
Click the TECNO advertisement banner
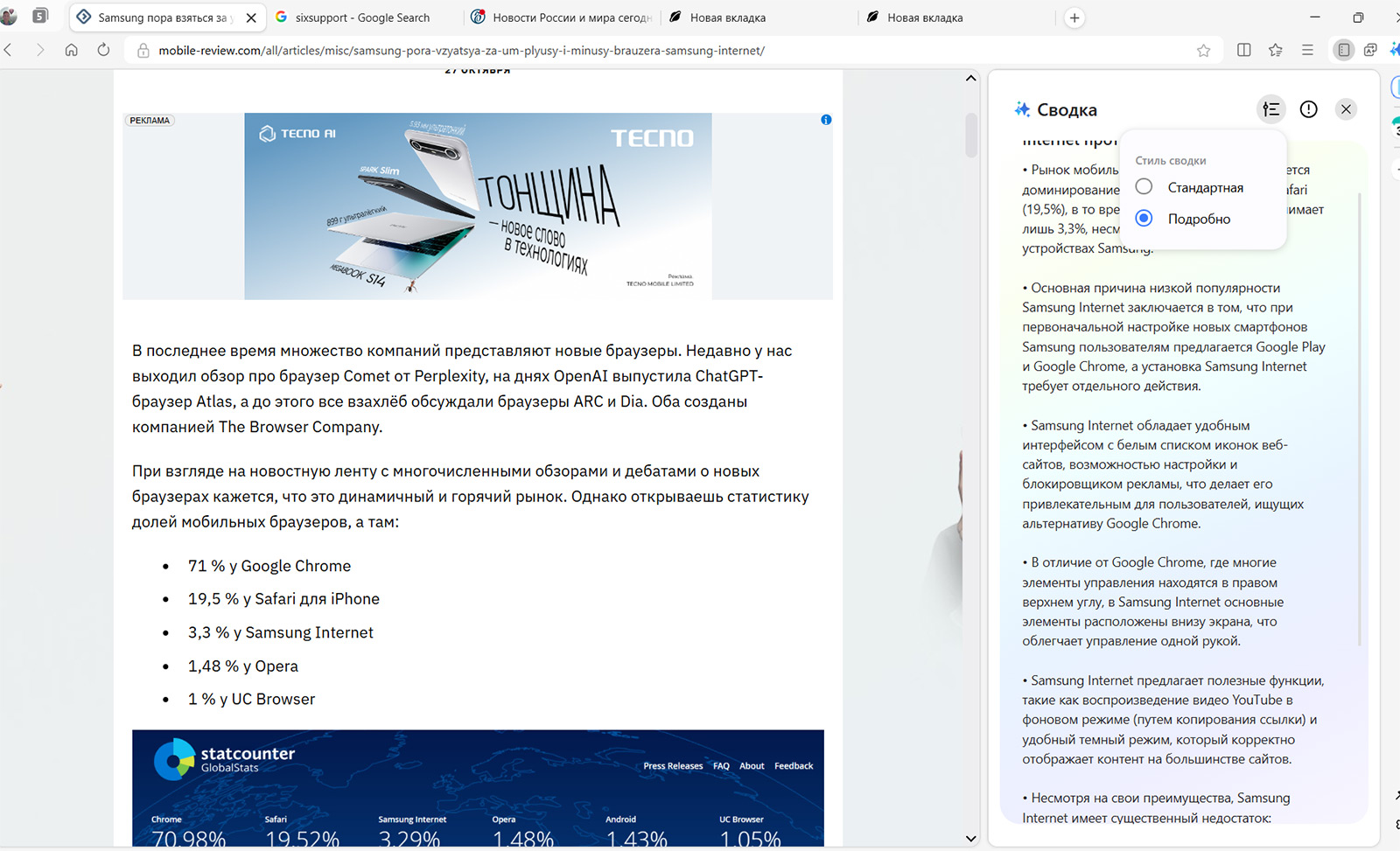click(478, 206)
